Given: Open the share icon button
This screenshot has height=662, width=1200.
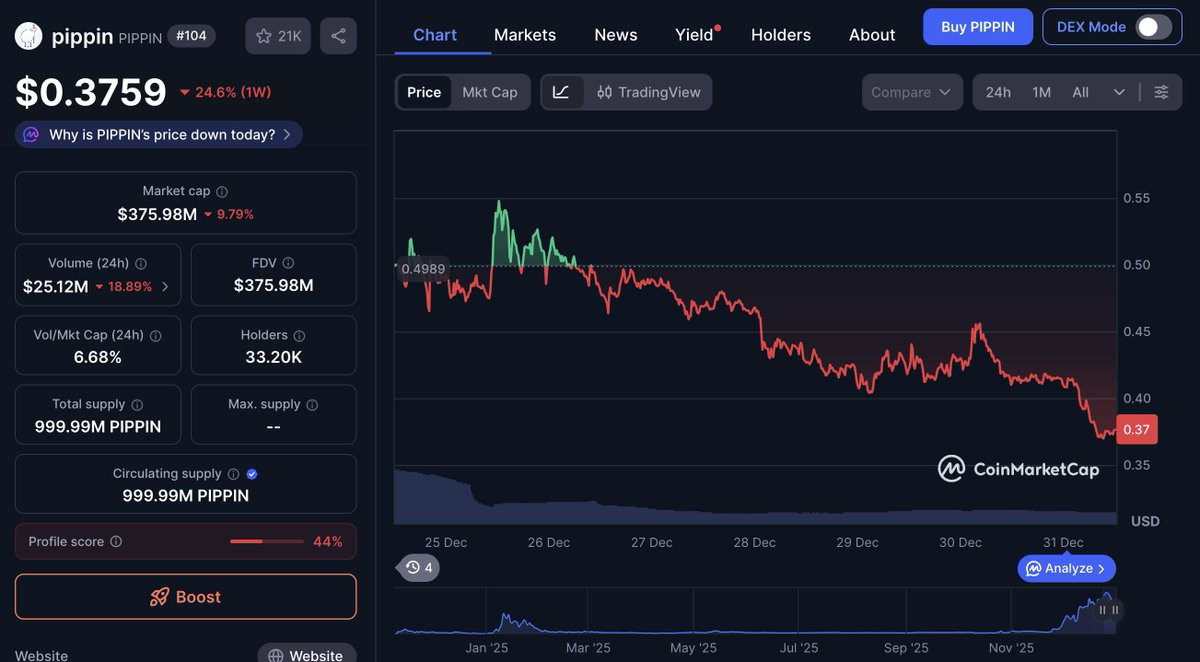Looking at the screenshot, I should tap(338, 36).
